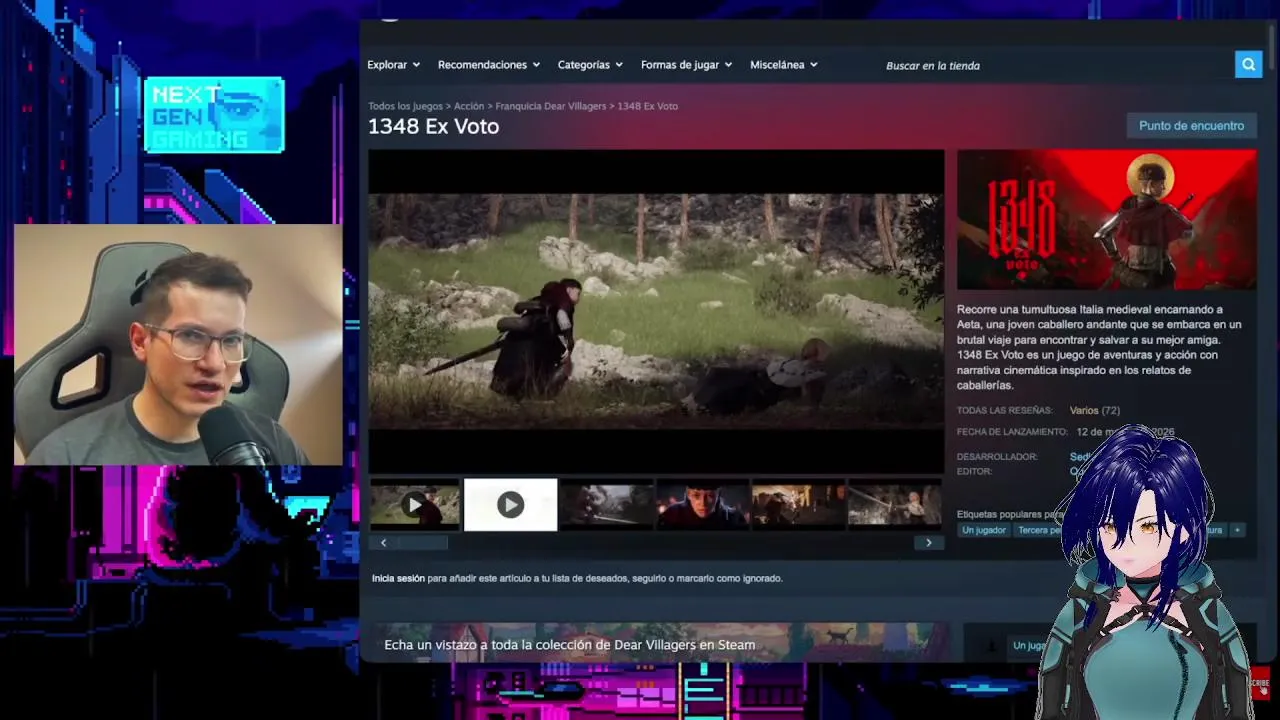This screenshot has width=1280, height=720.
Task: Click the FECHA DE LANZAMIENTO label
Action: click(1012, 432)
